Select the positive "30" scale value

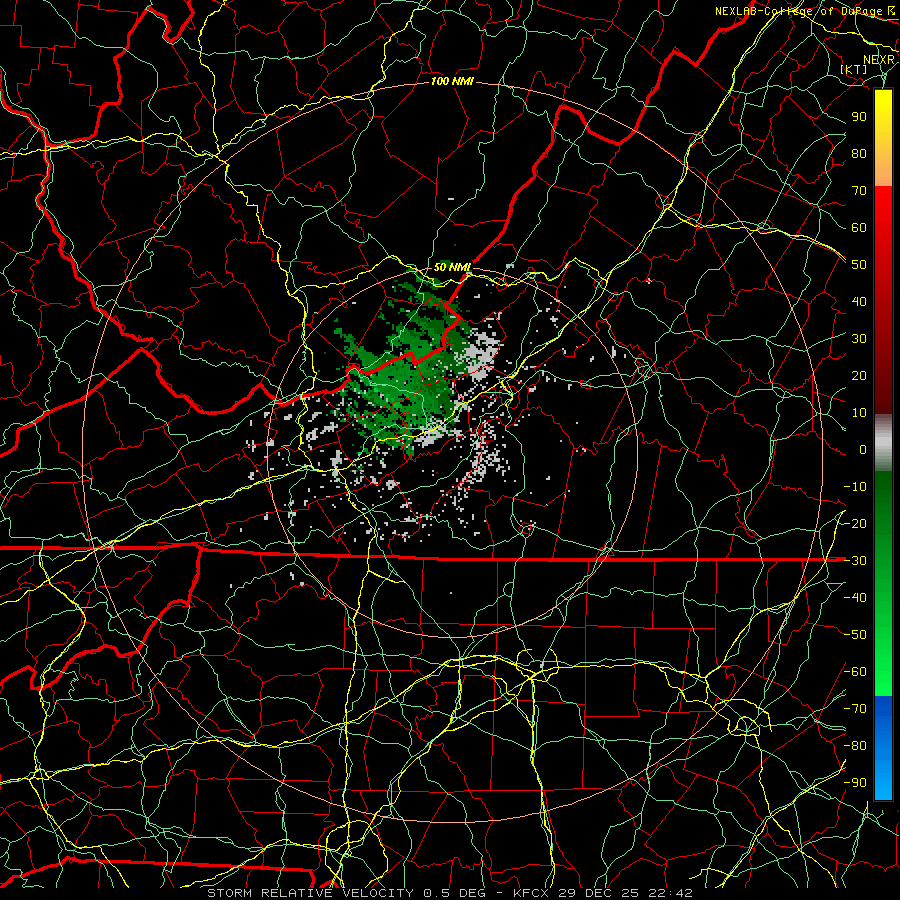(859, 339)
